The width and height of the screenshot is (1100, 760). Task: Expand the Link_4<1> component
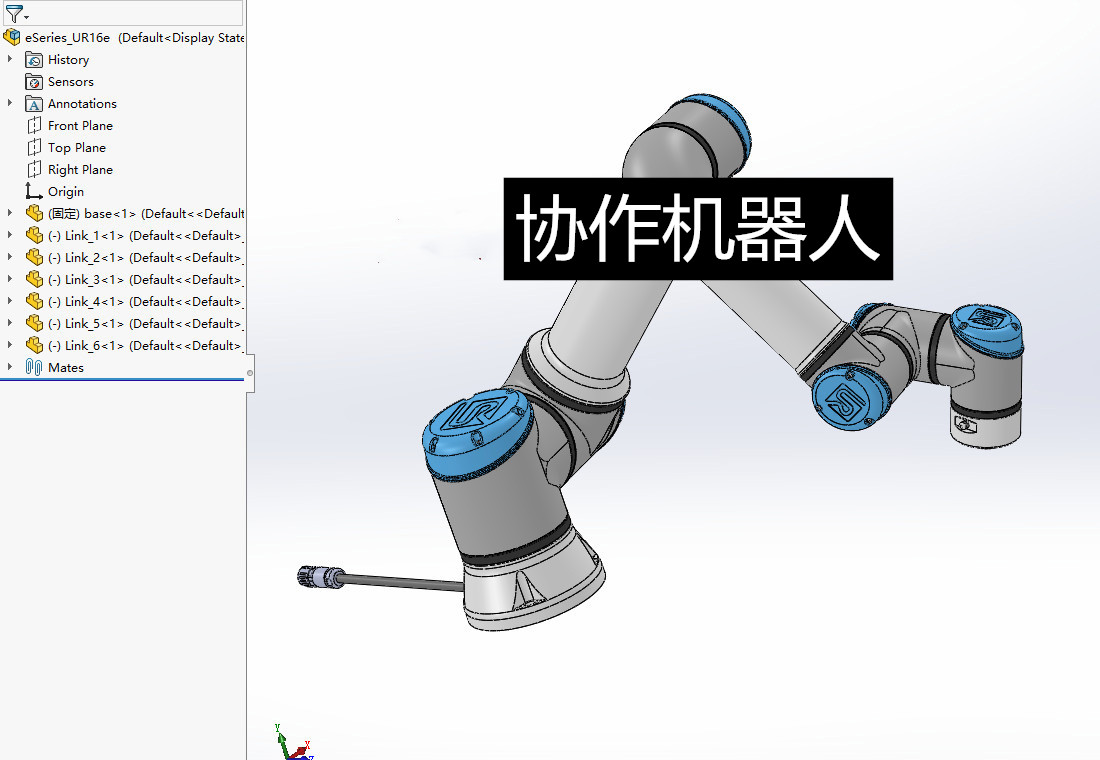coord(10,300)
